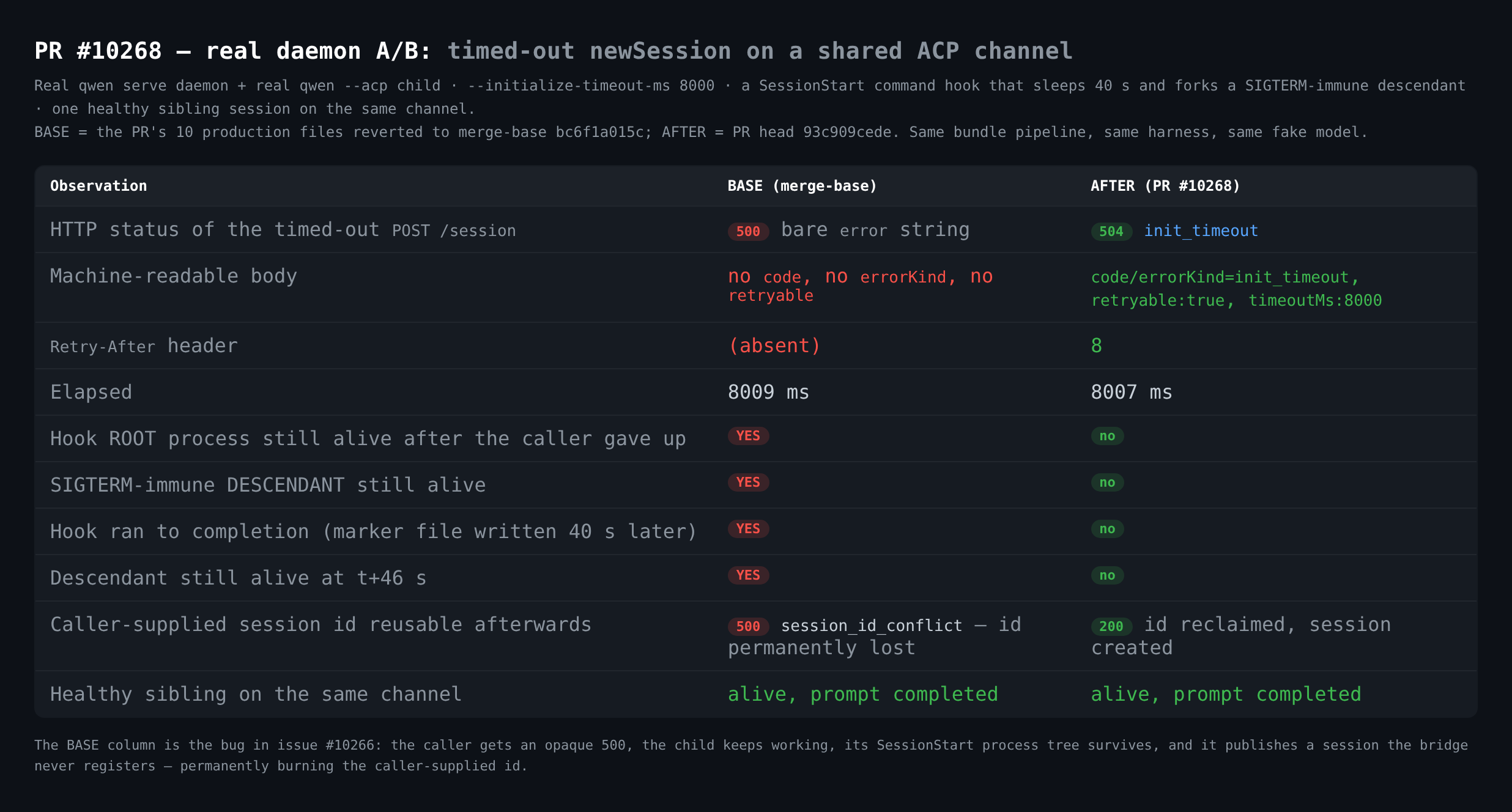Click no badge for Hook ran to completion
1512x812 pixels.
(x=1107, y=528)
